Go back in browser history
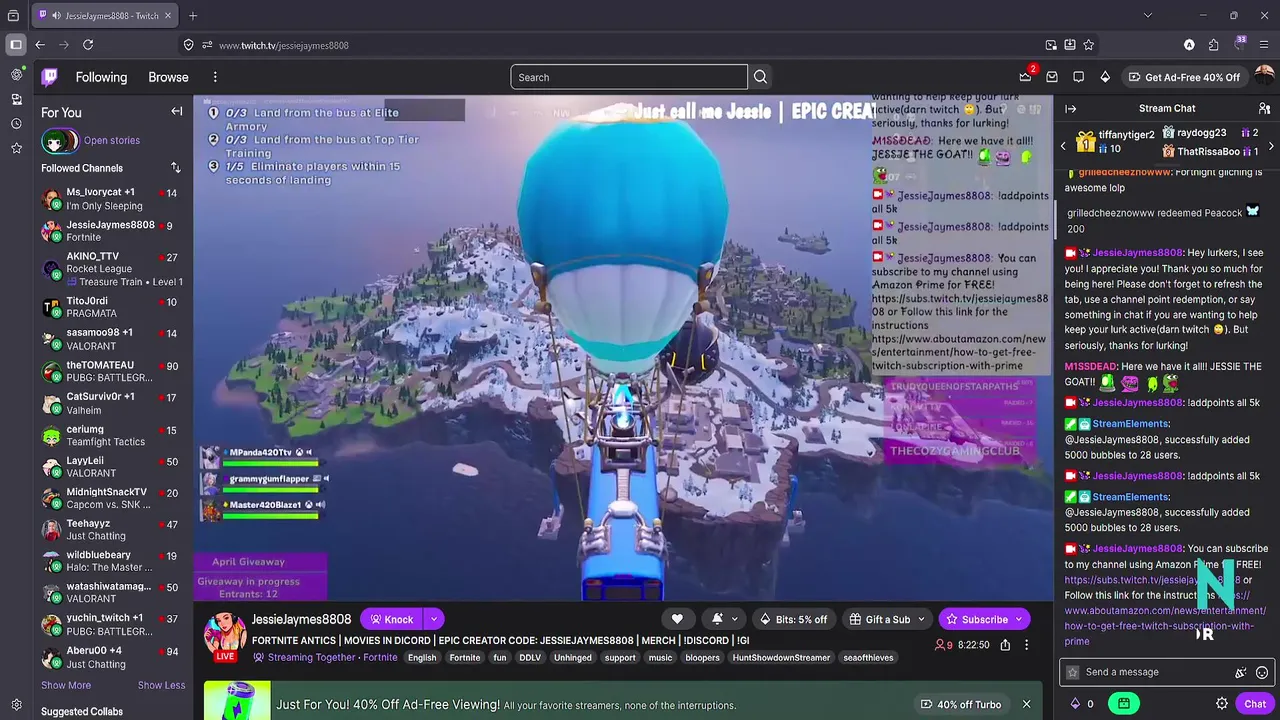1280x720 pixels. (x=40, y=45)
